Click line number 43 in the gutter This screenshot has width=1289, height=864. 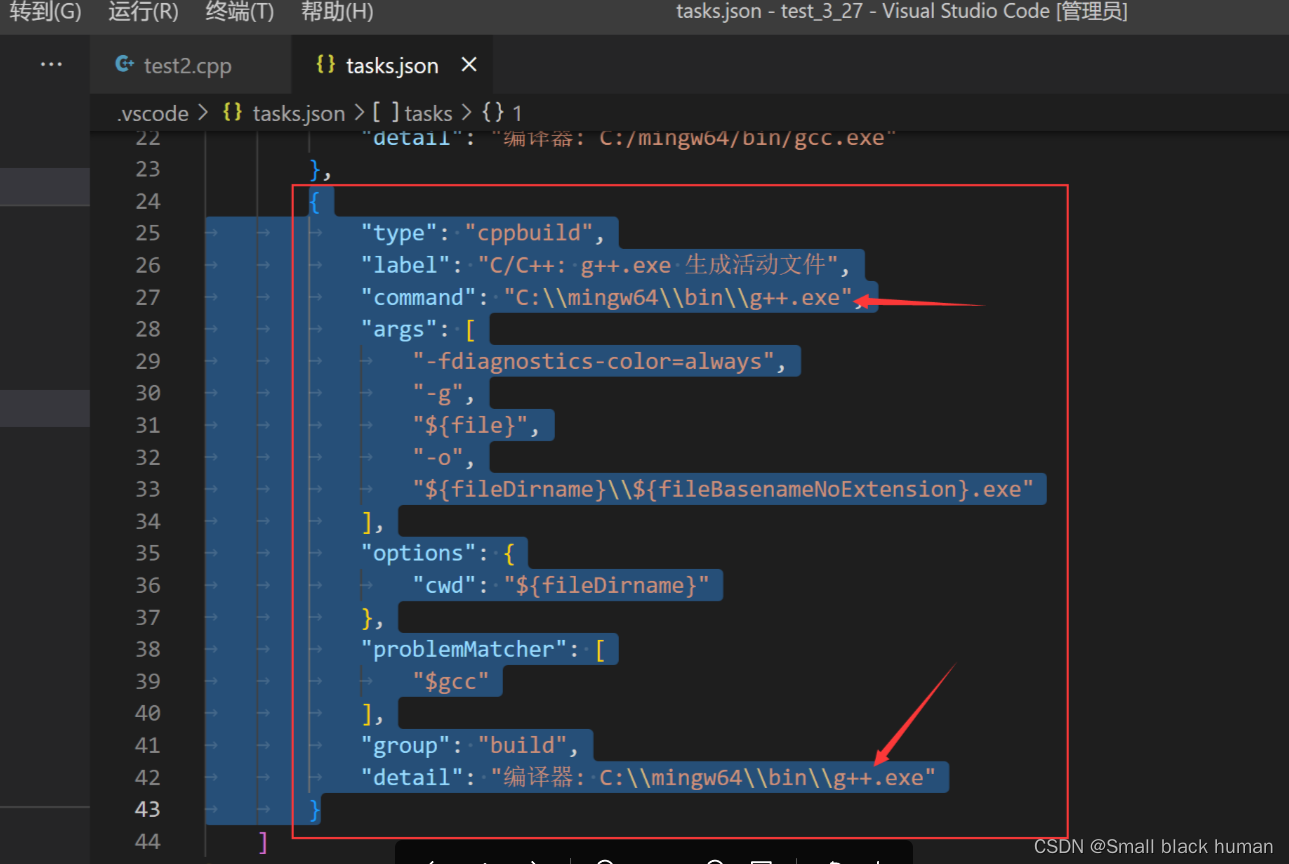147,809
